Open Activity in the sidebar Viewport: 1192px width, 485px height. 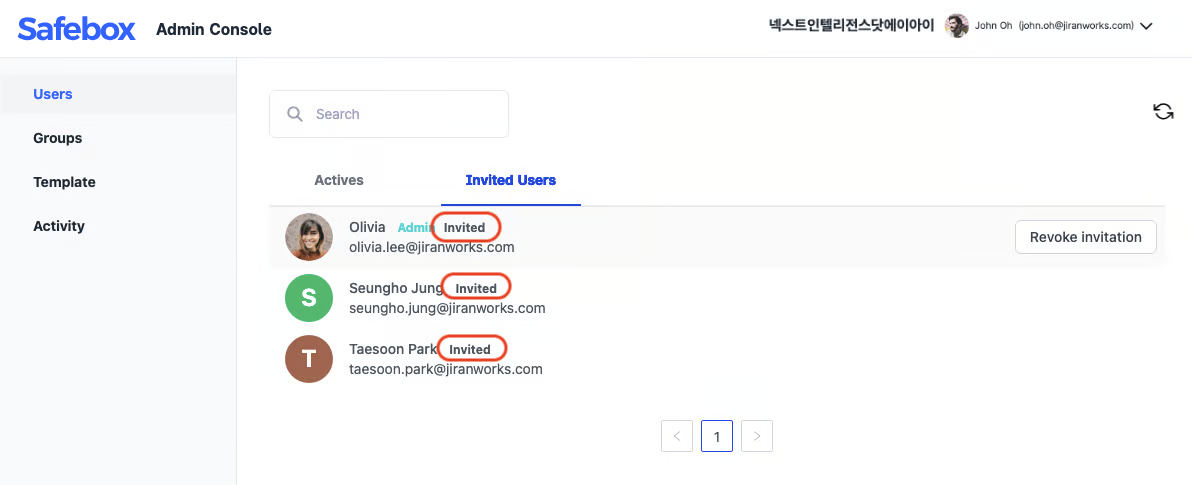[59, 226]
